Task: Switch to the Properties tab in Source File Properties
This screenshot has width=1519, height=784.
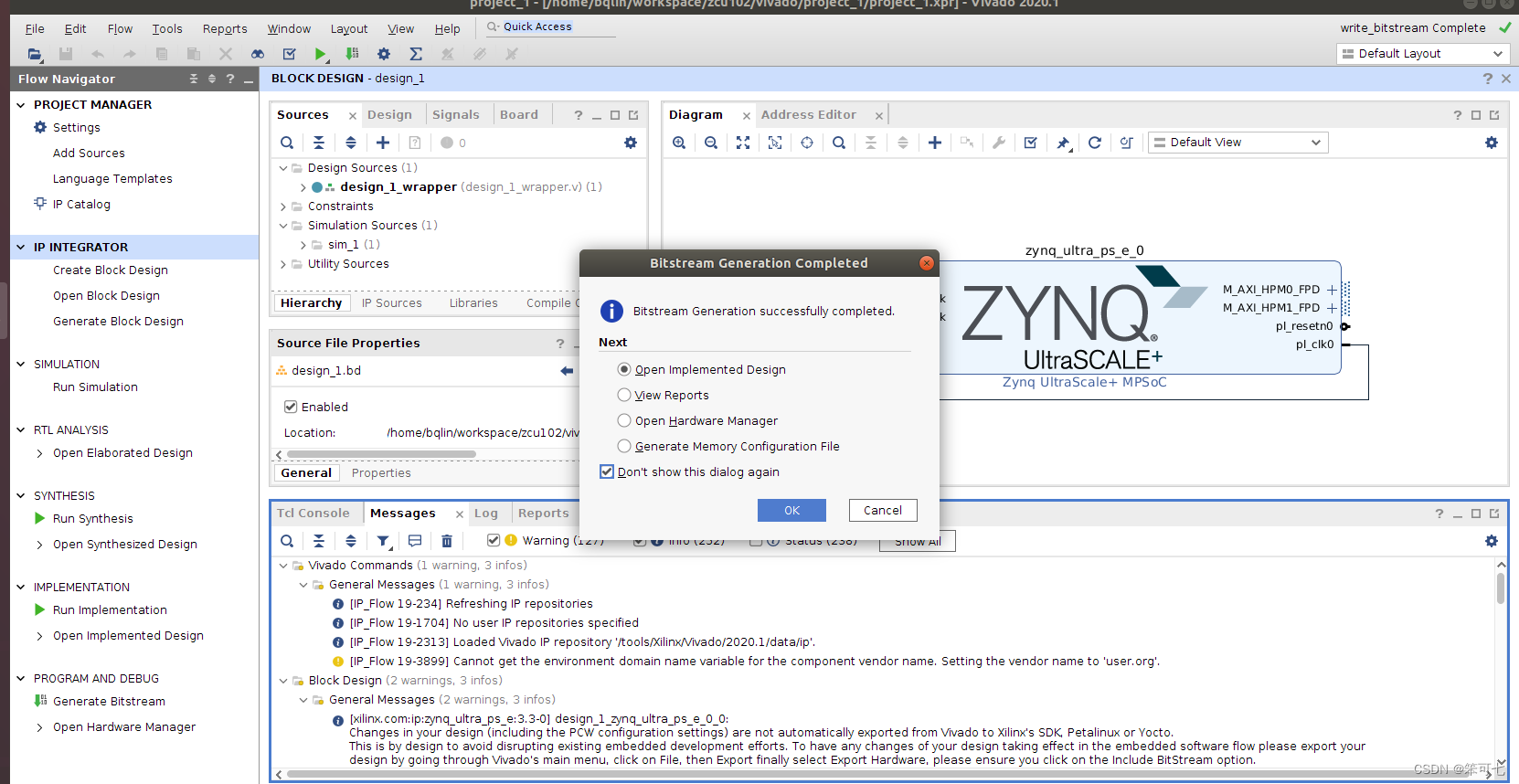Action: tap(381, 473)
